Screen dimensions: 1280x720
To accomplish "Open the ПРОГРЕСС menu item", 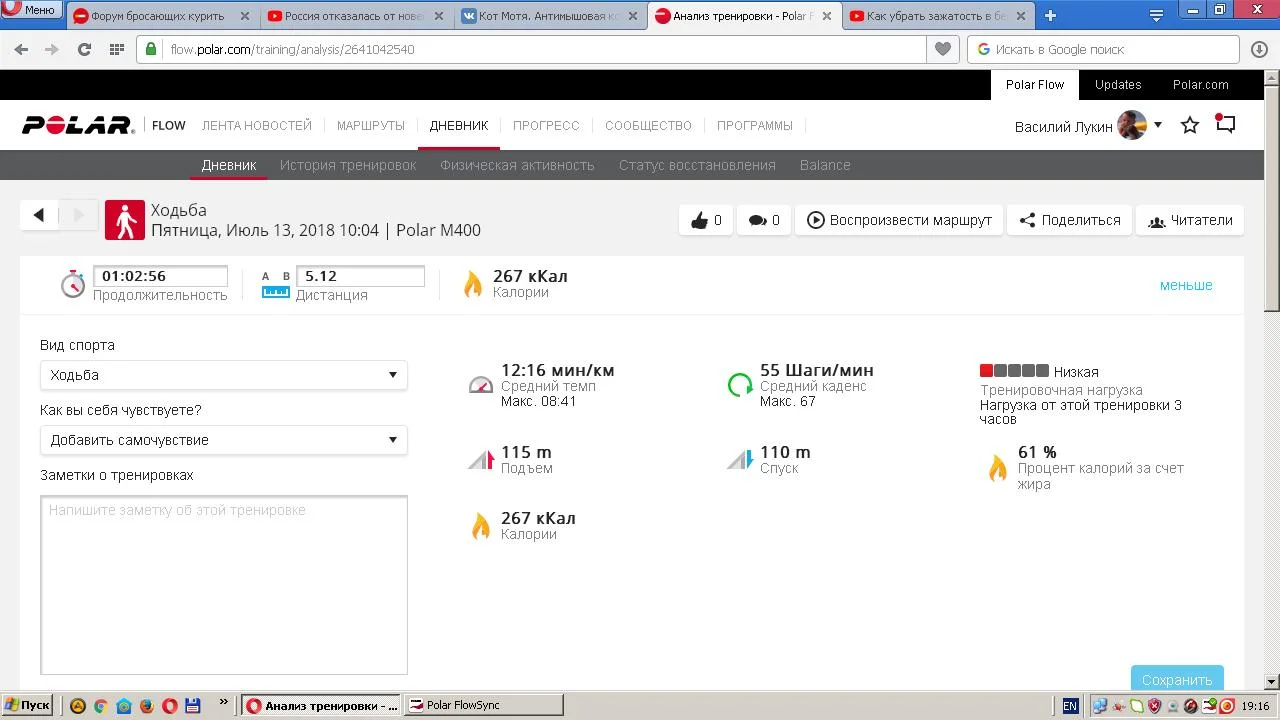I will [x=546, y=125].
